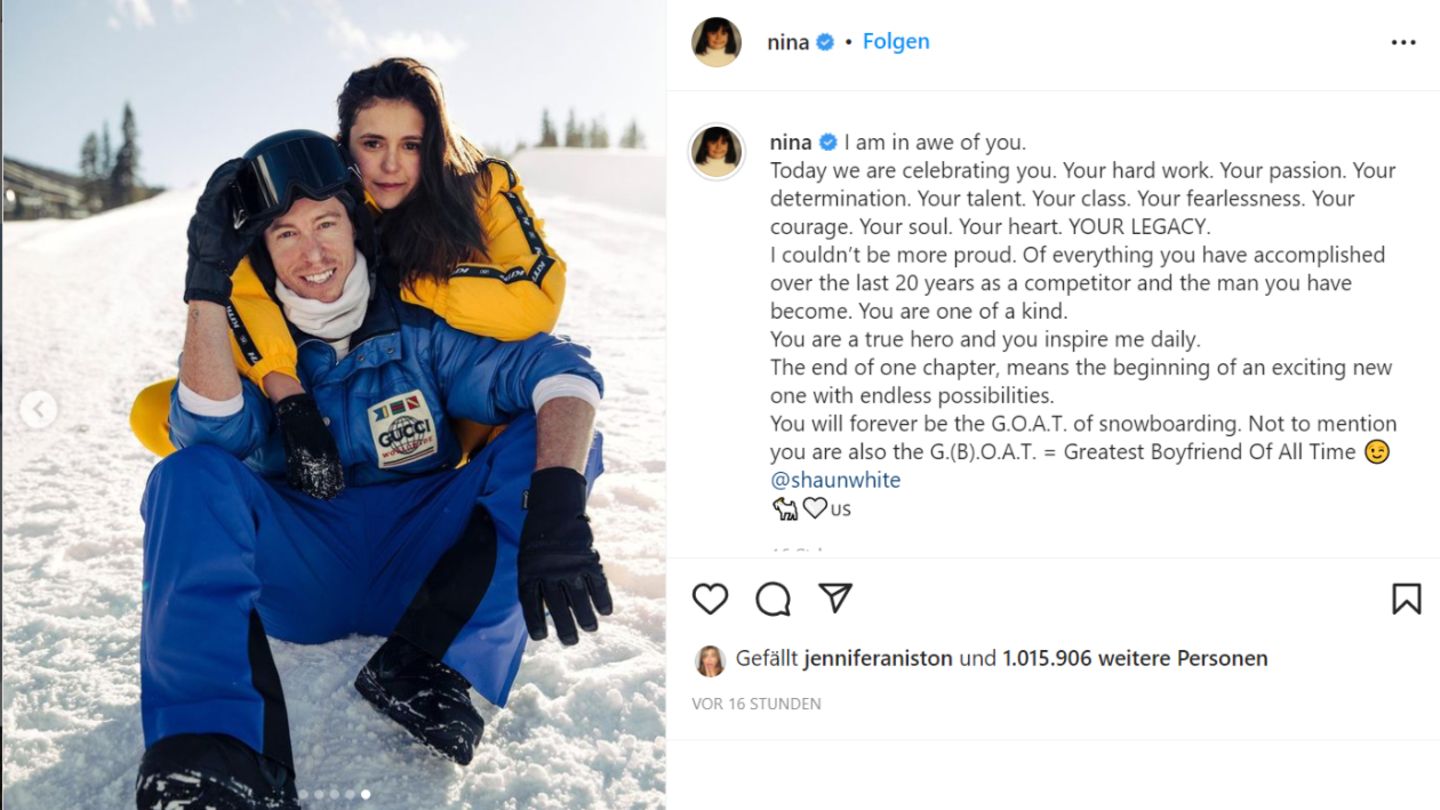Click the VOR 16 STUNDEN timestamp
Image resolution: width=1440 pixels, height=810 pixels.
click(x=756, y=704)
